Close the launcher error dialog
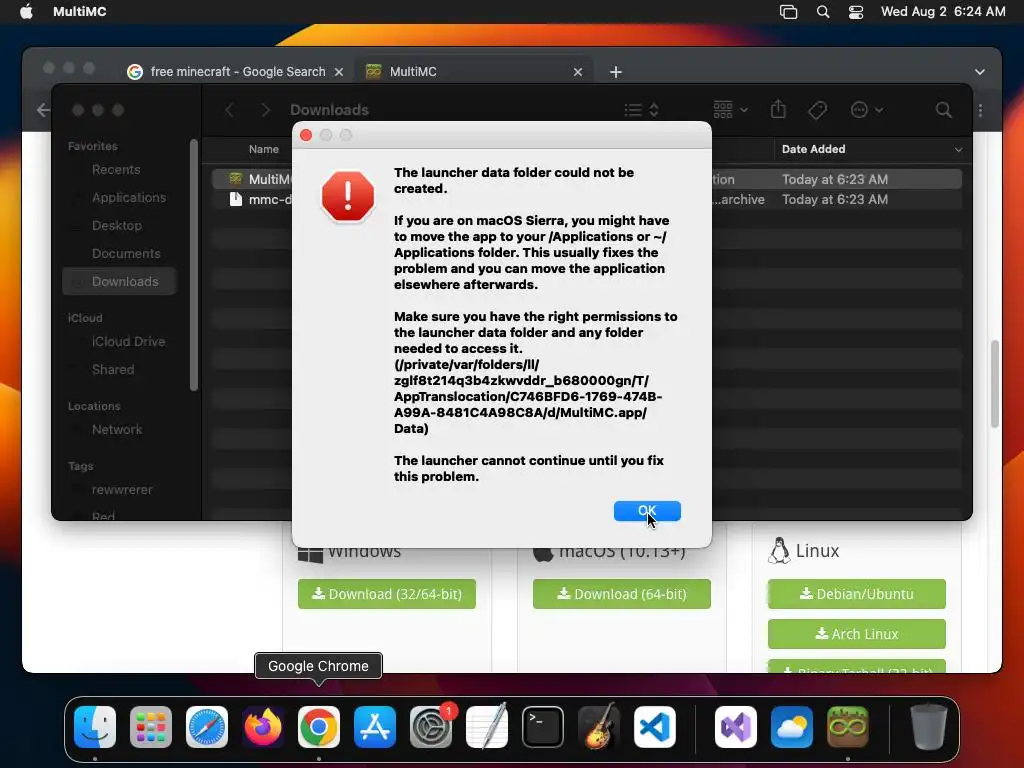Screen dimensions: 1024x768 tap(306, 135)
